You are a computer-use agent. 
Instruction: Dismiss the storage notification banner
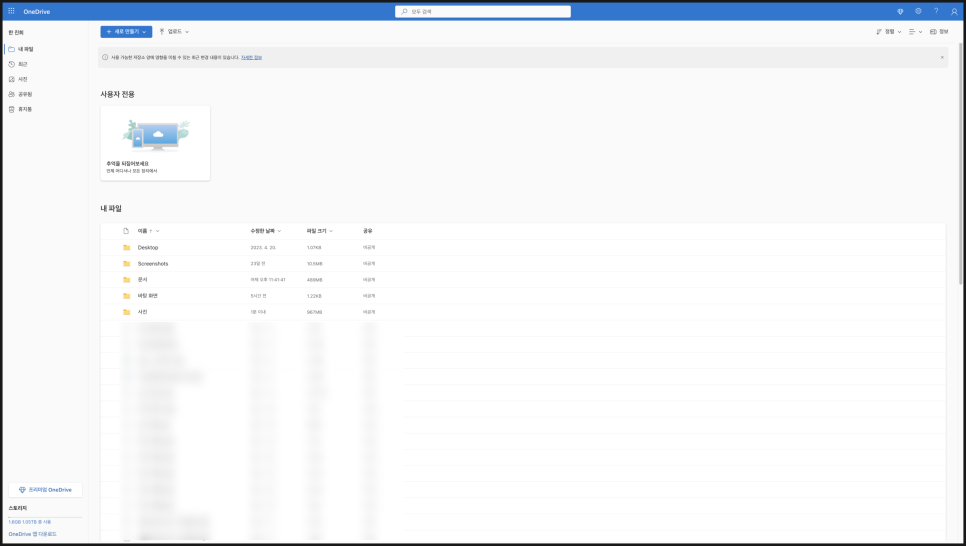click(x=942, y=57)
